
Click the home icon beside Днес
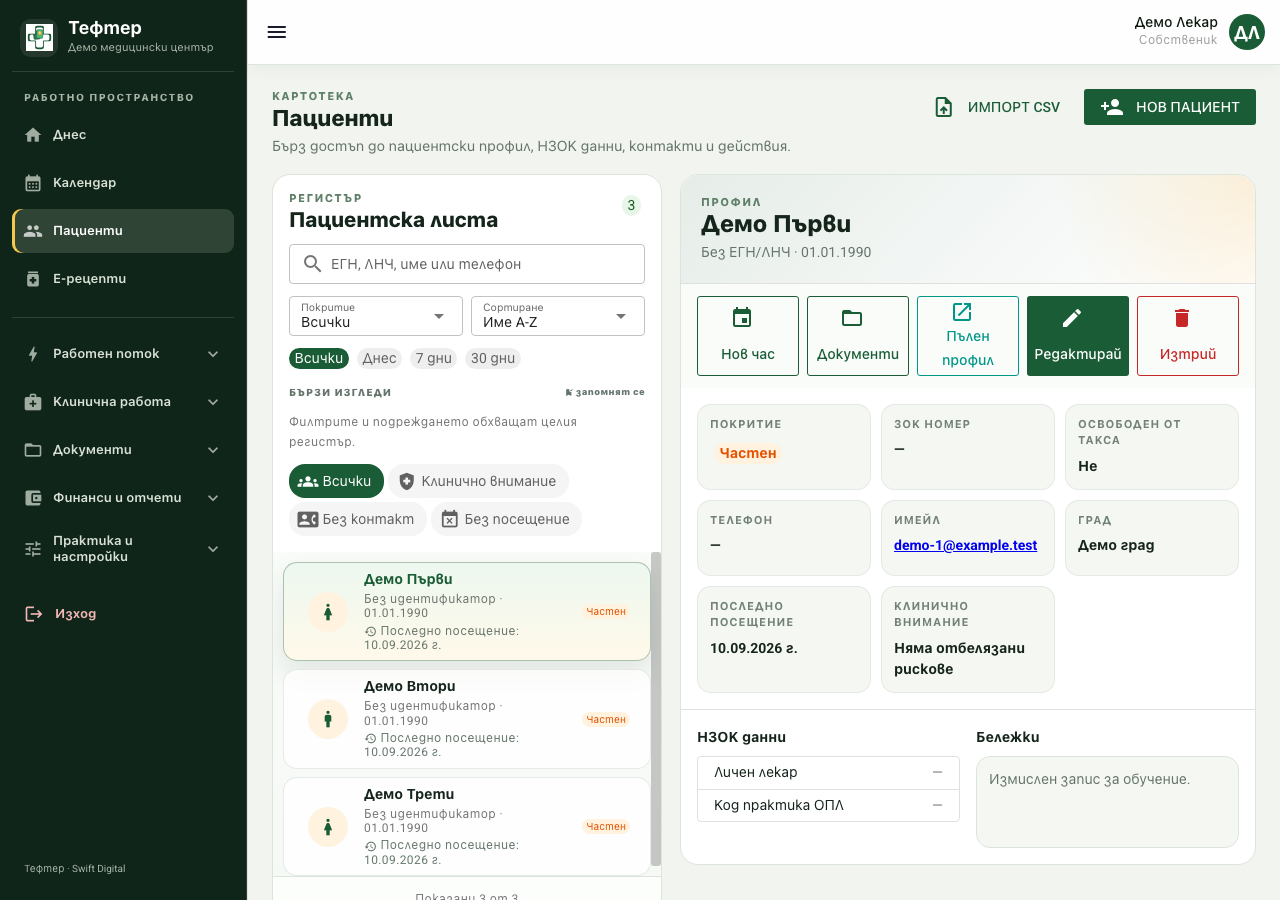tap(33, 135)
